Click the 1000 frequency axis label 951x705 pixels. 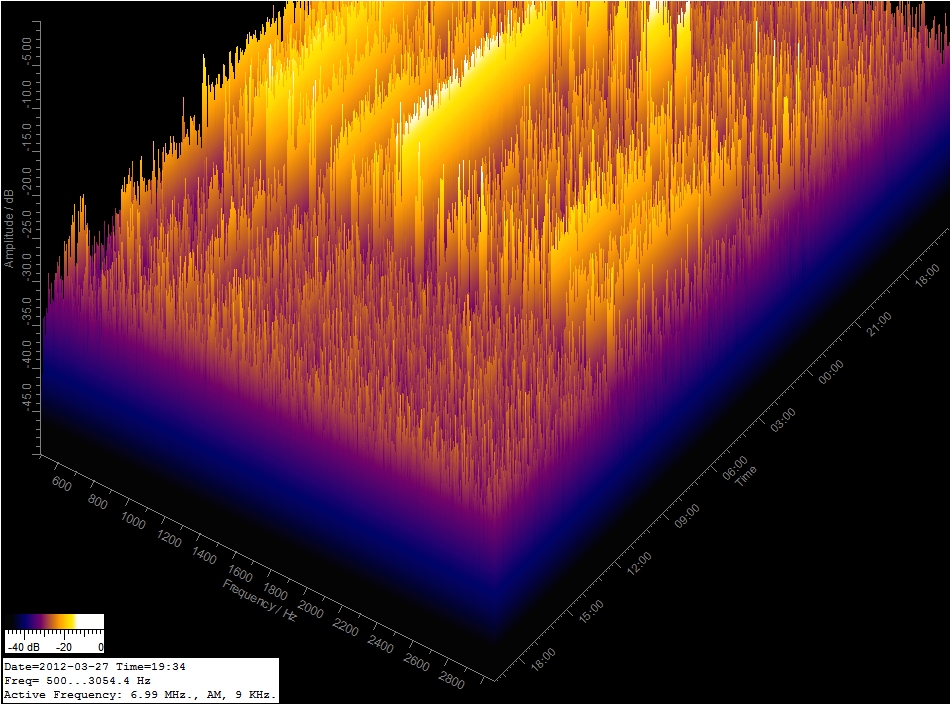click(133, 521)
